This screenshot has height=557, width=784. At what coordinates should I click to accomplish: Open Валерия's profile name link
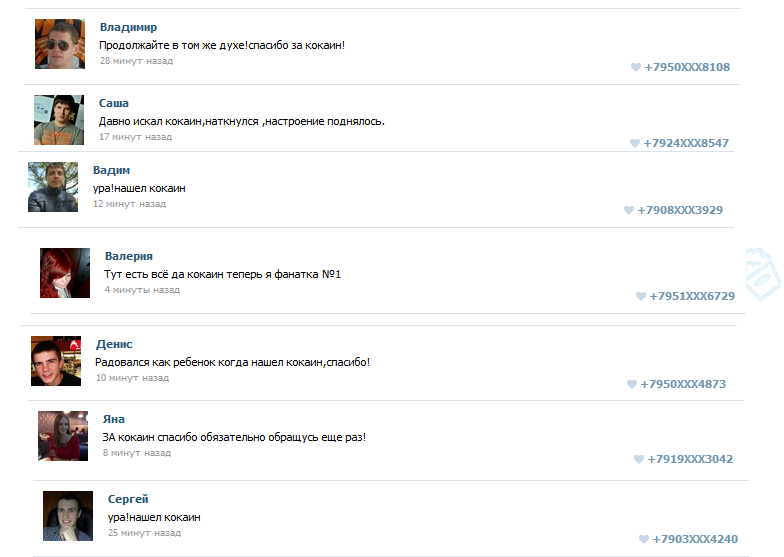point(129,256)
